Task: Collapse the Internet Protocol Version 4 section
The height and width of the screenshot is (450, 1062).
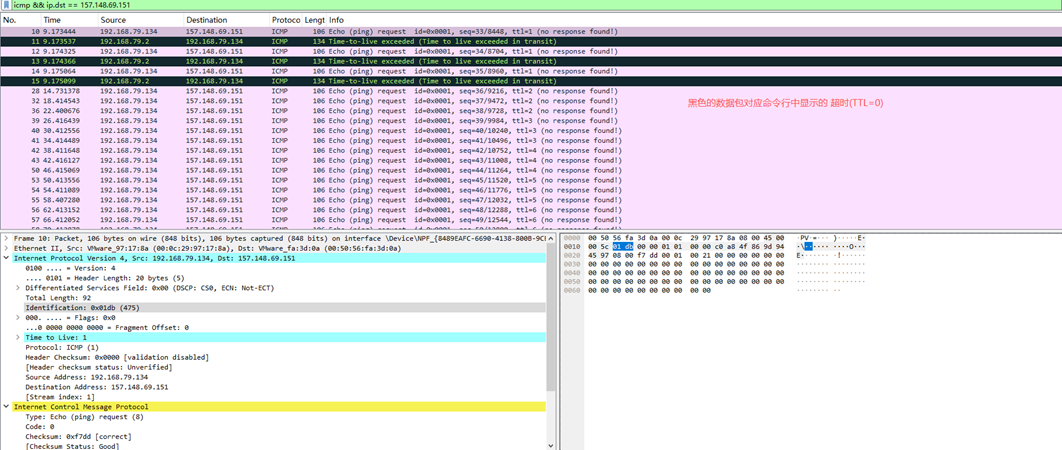Action: [6, 258]
